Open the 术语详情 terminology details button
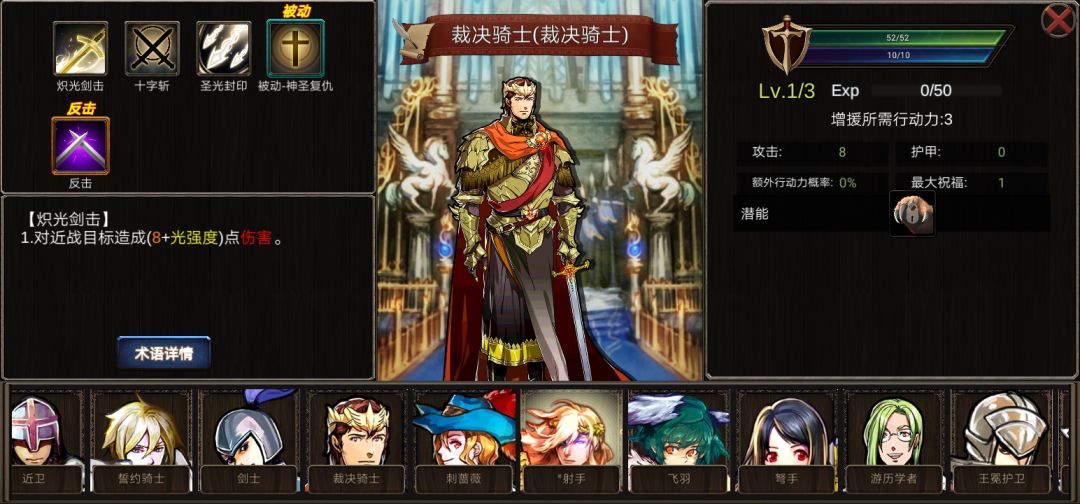Screen dimensions: 1080x504 pos(164,354)
